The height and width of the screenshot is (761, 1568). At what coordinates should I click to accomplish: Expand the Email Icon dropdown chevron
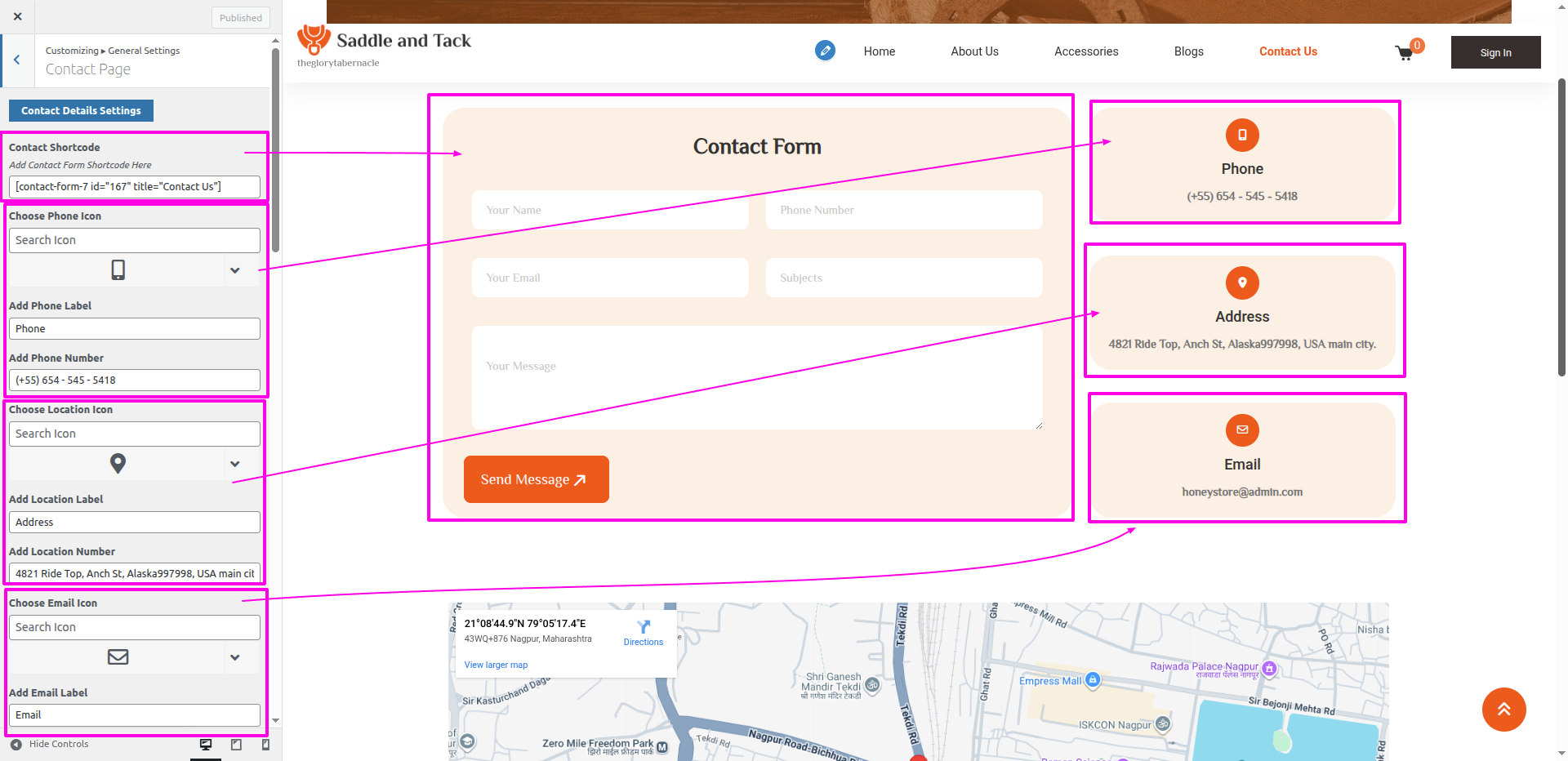[x=235, y=657]
